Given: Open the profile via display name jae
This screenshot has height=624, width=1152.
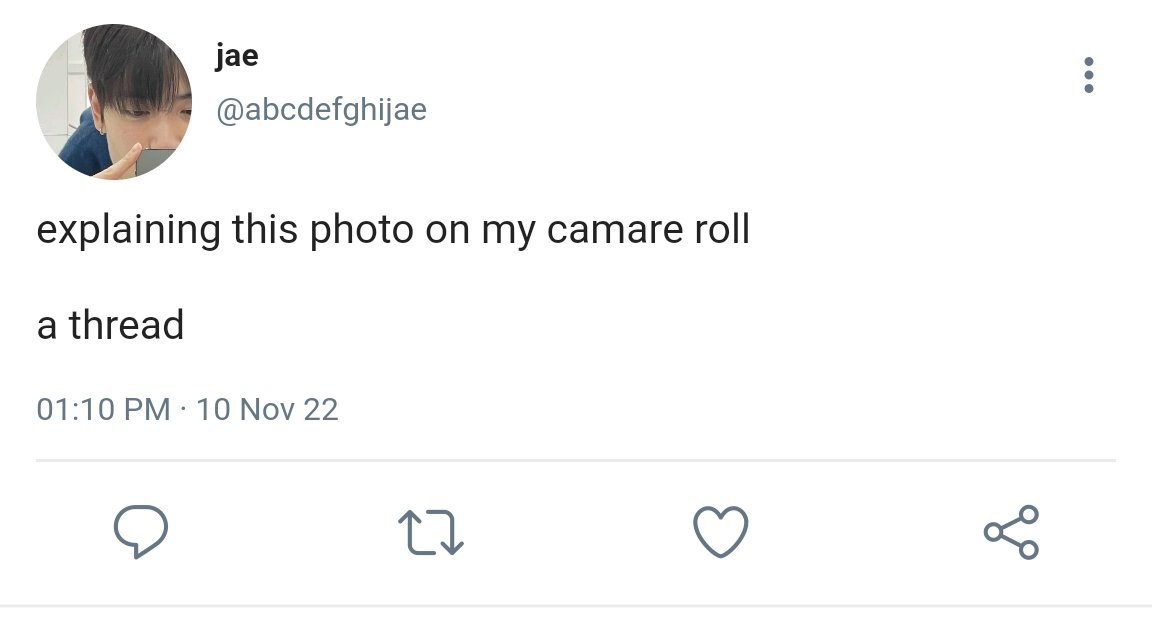Looking at the screenshot, I should [x=237, y=56].
